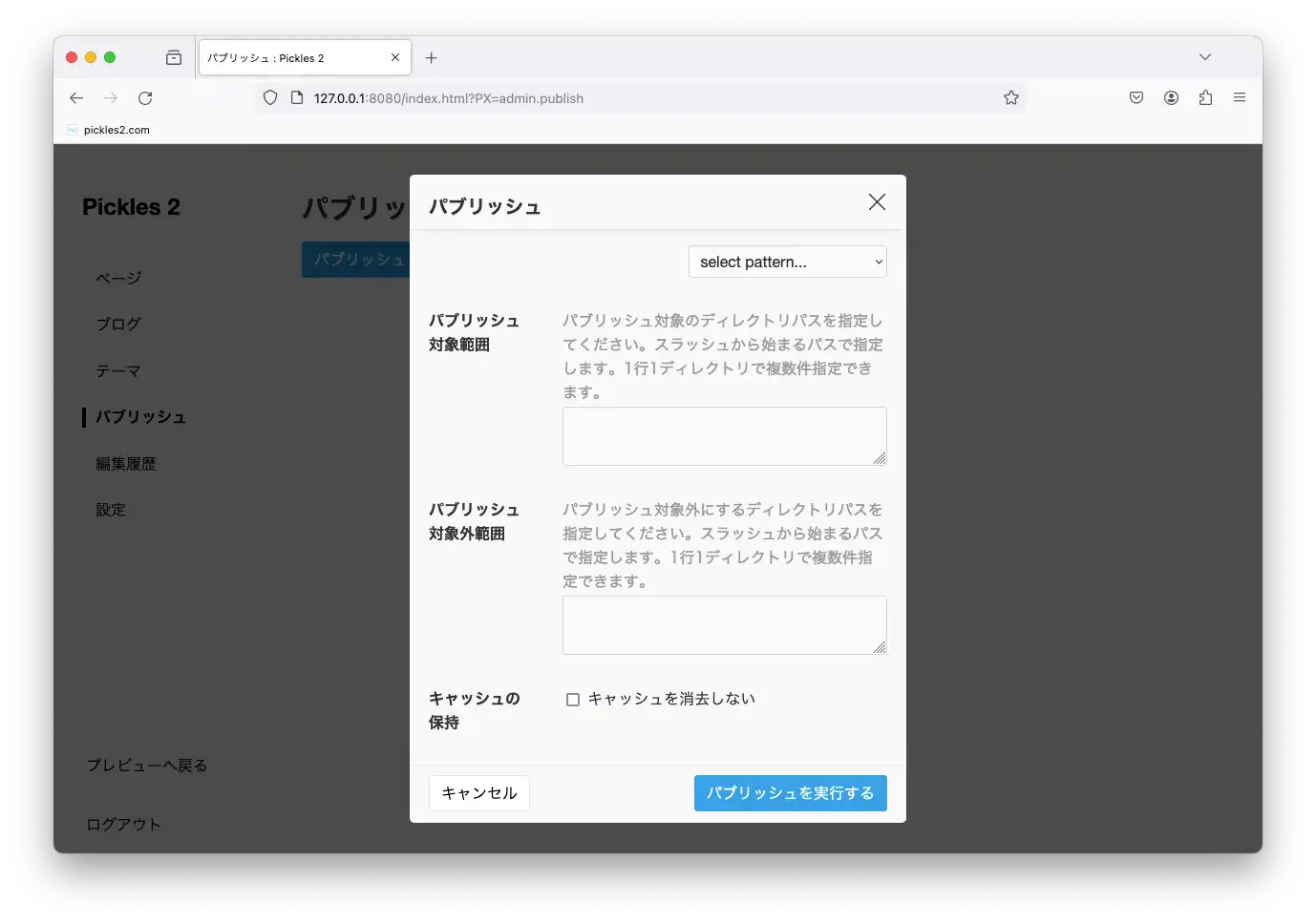Select the パブリッシュ : Pickles 2 tab
This screenshot has width=1316, height=924.
click(x=296, y=58)
